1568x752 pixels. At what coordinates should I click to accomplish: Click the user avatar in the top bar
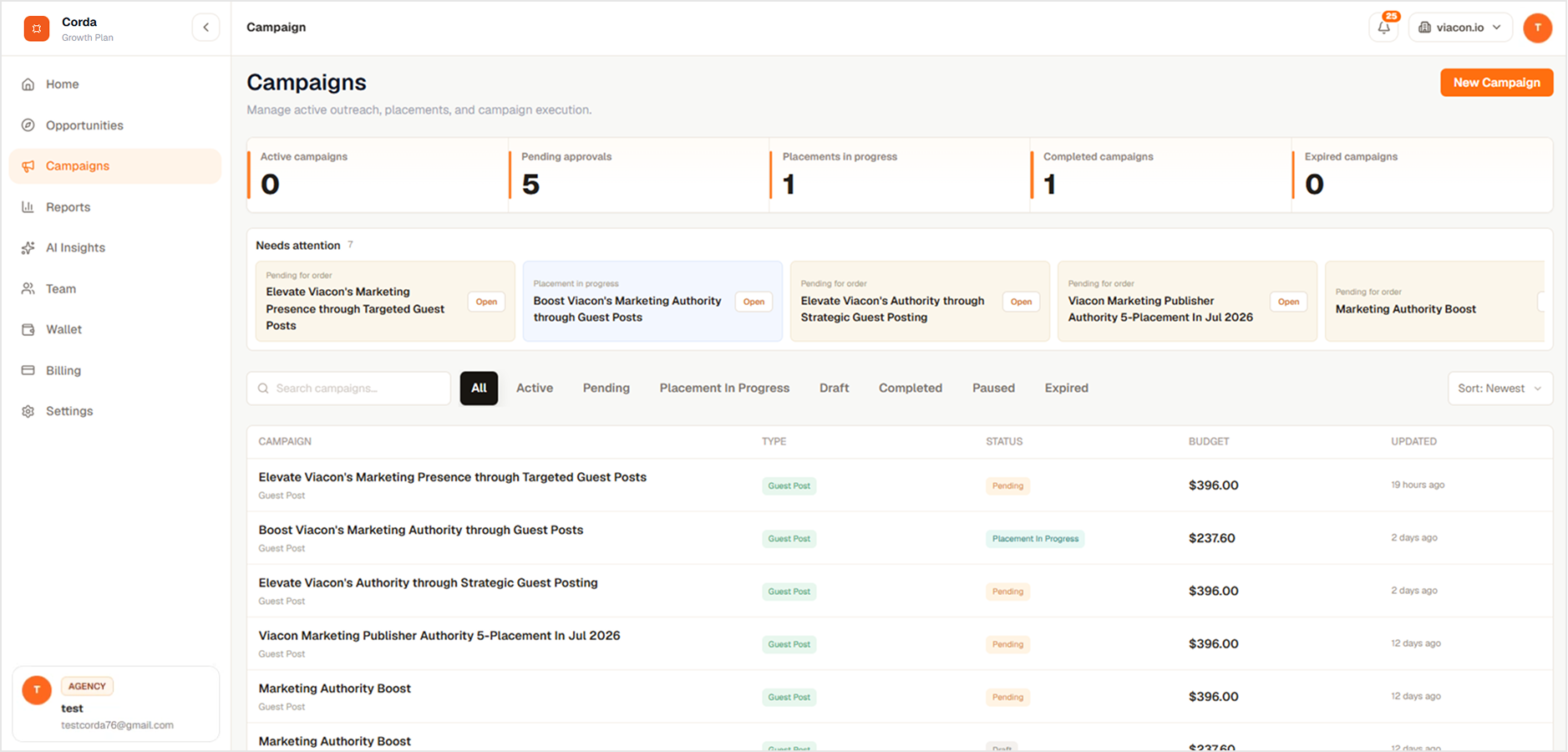point(1537,28)
